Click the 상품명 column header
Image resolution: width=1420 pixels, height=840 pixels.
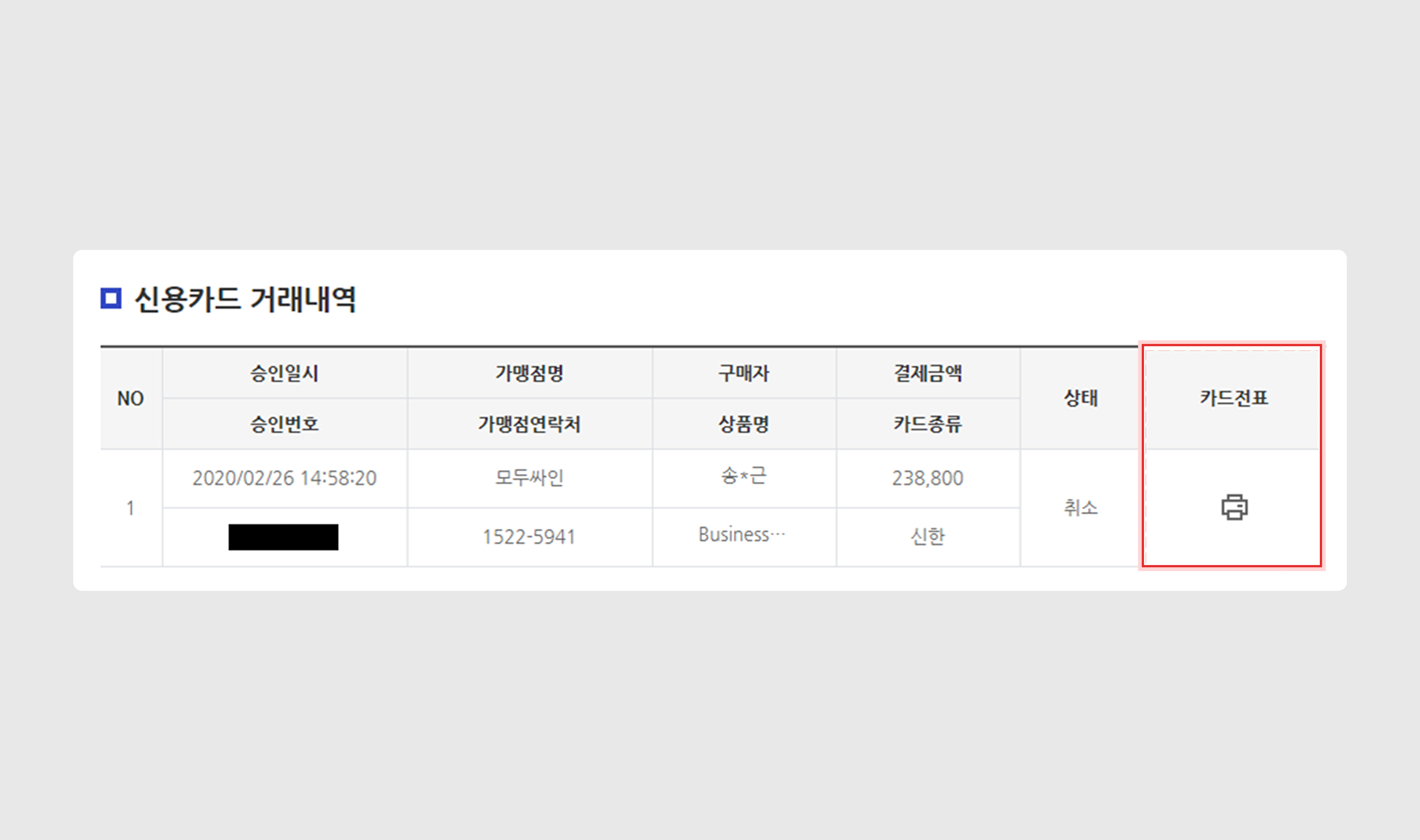click(x=744, y=424)
